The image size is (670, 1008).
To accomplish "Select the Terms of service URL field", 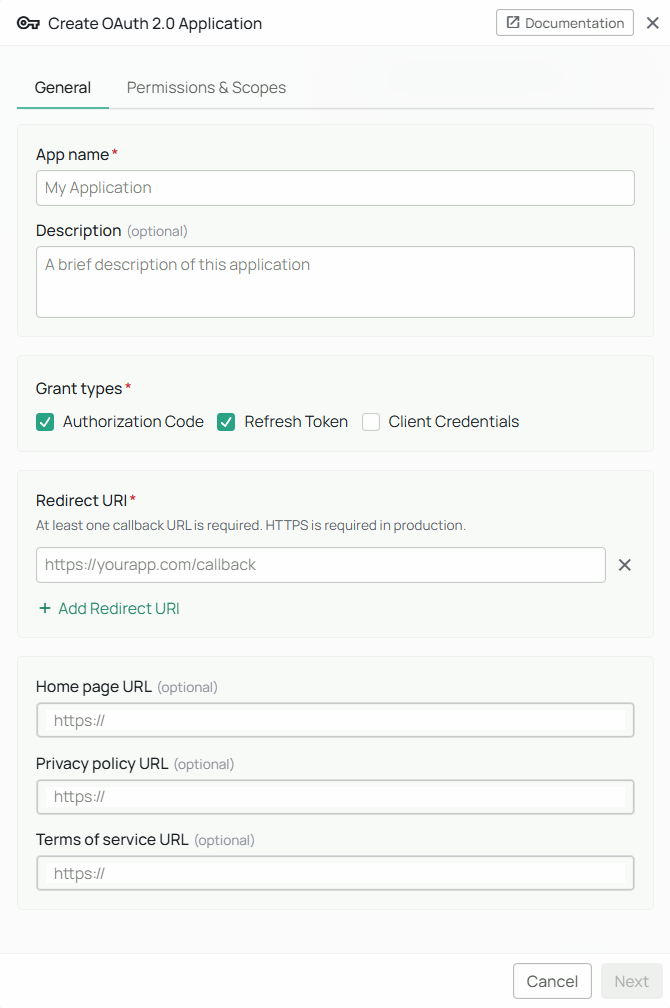I will tap(335, 873).
